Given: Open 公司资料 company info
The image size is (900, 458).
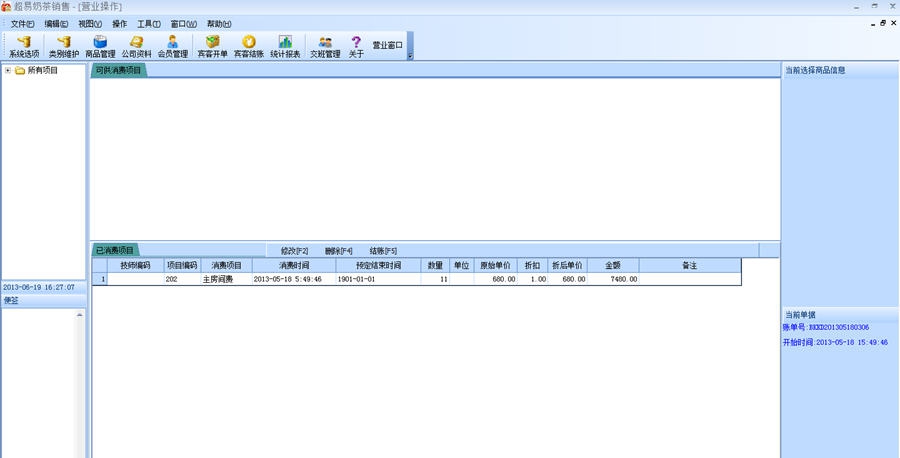Looking at the screenshot, I should coord(137,46).
